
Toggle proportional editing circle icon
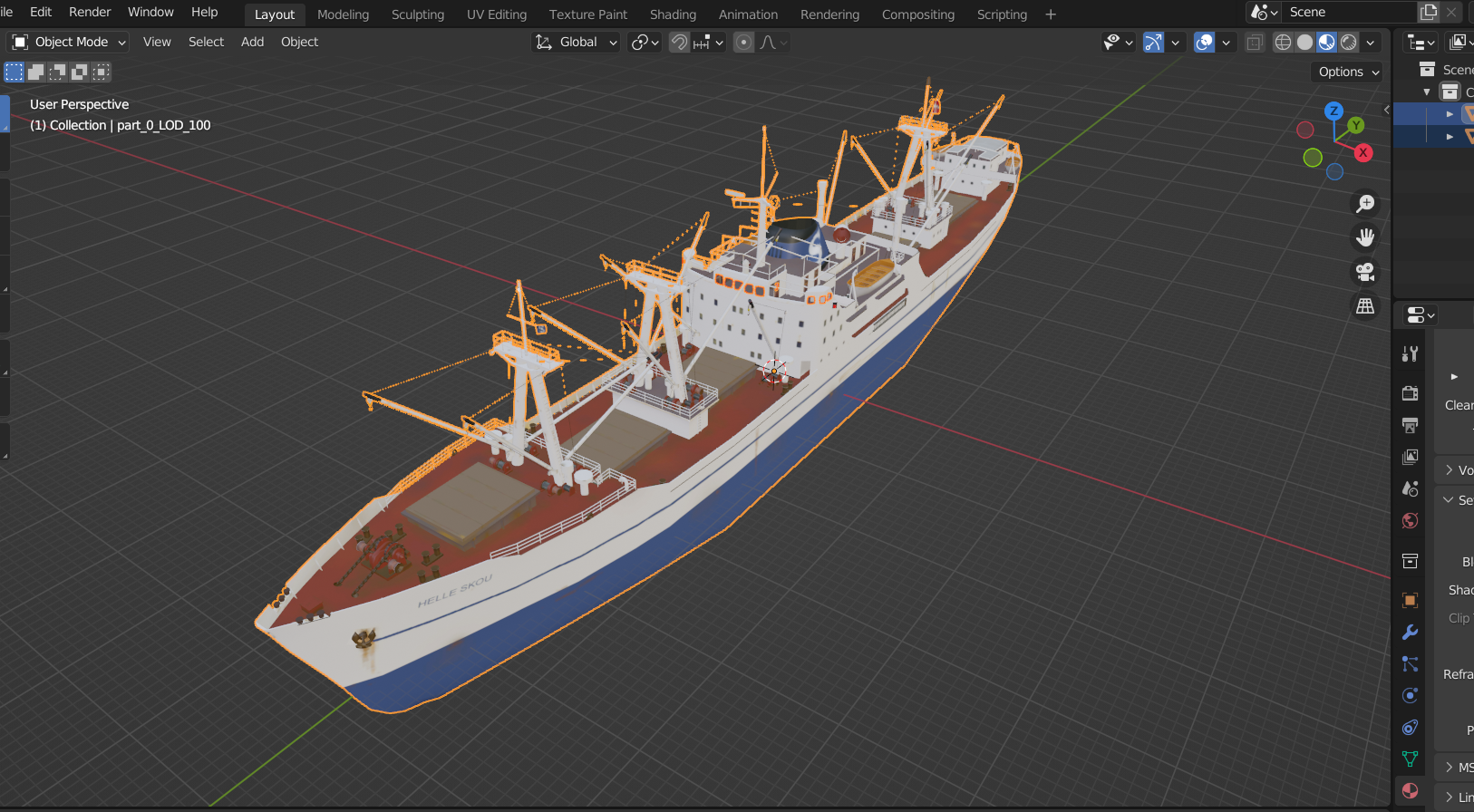(743, 42)
